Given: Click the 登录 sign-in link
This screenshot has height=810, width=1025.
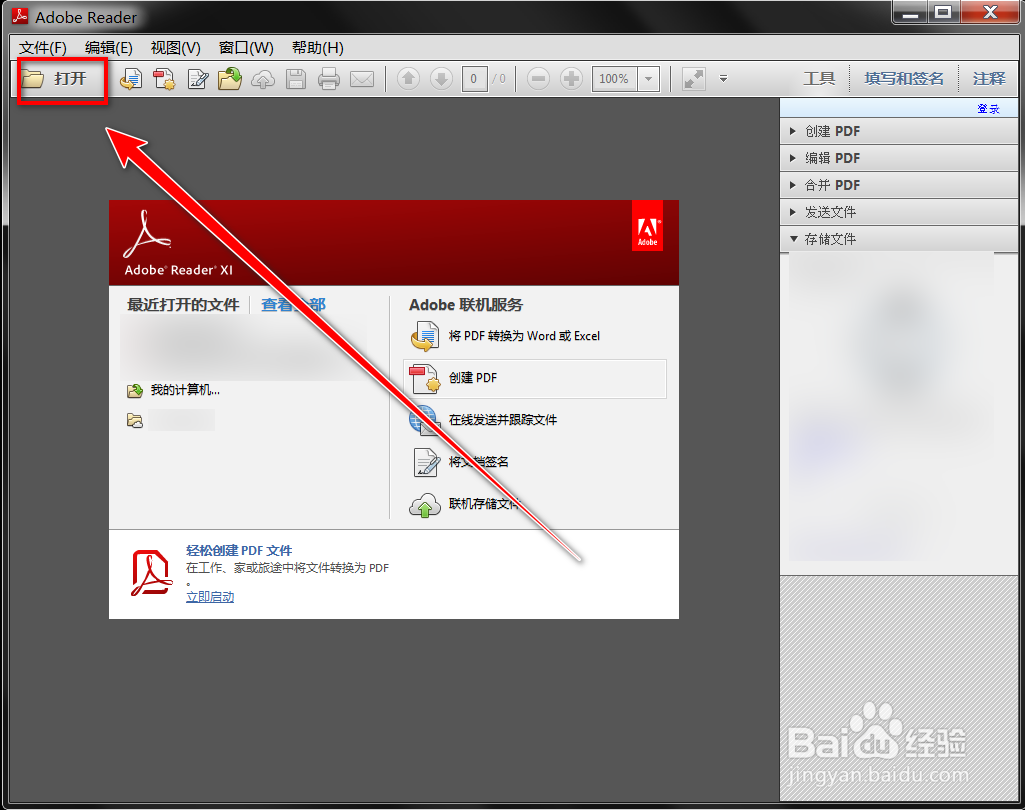Looking at the screenshot, I should tap(988, 109).
